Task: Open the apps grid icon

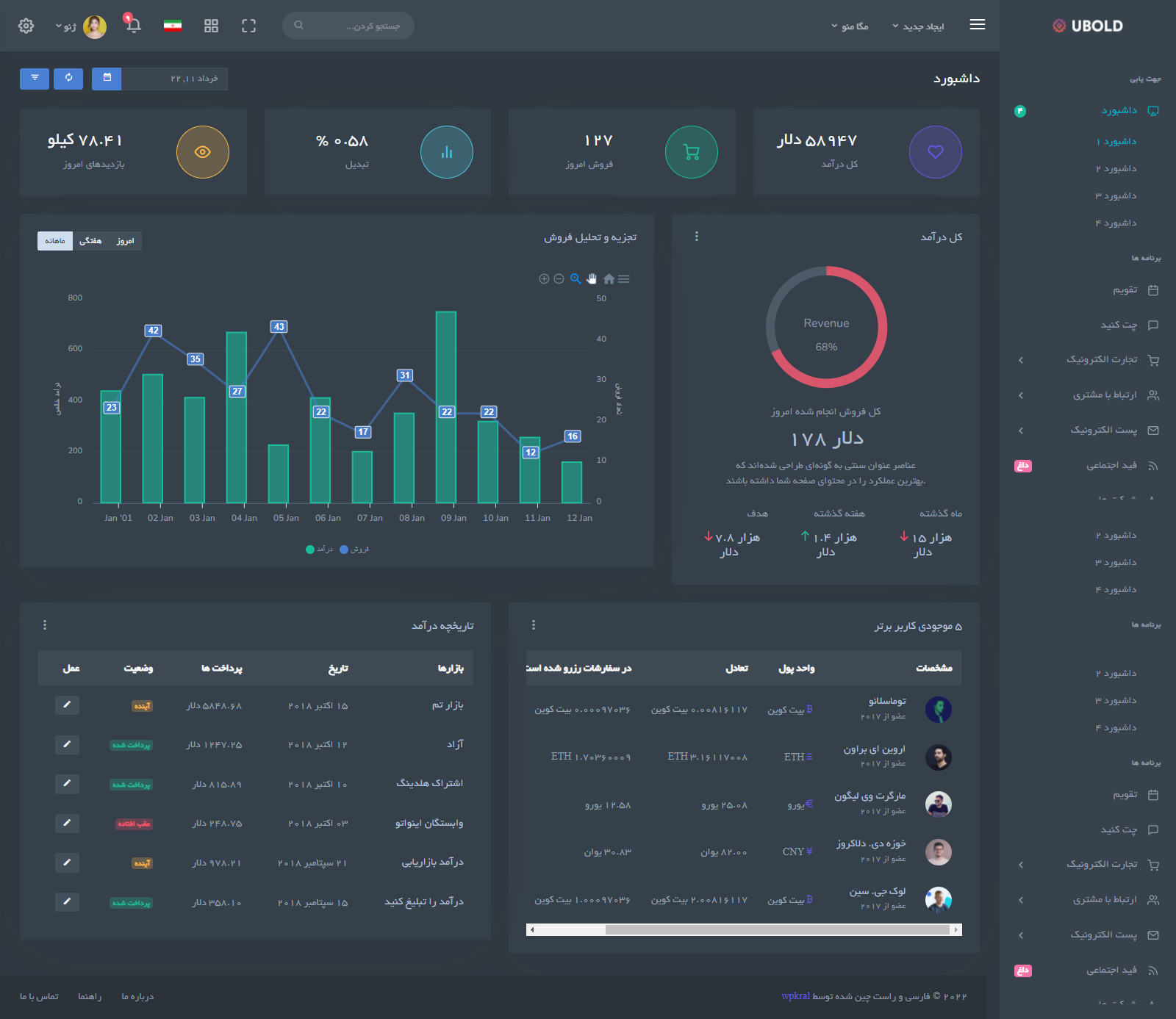Action: click(x=211, y=26)
